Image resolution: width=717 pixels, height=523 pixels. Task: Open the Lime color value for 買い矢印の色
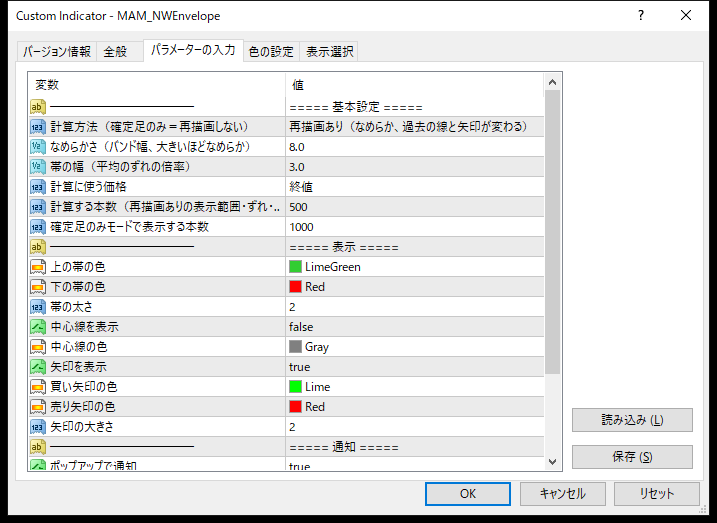pyautogui.click(x=415, y=387)
